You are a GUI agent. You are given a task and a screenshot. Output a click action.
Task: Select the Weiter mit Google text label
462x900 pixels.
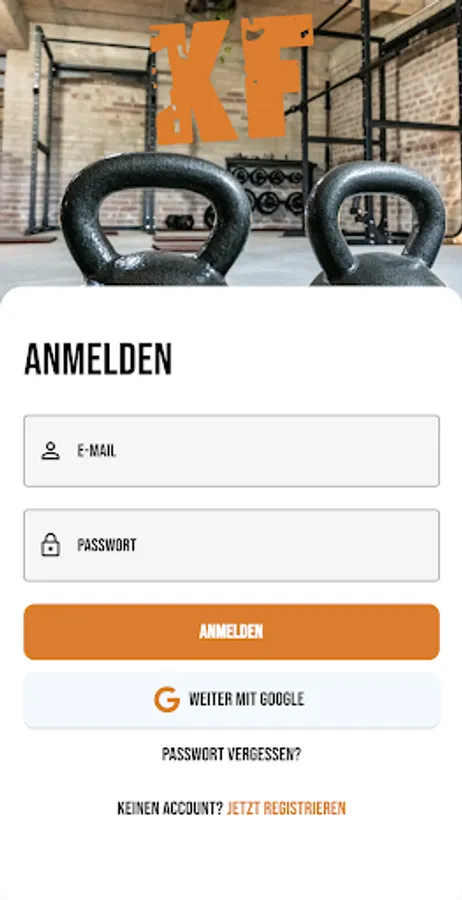click(247, 699)
